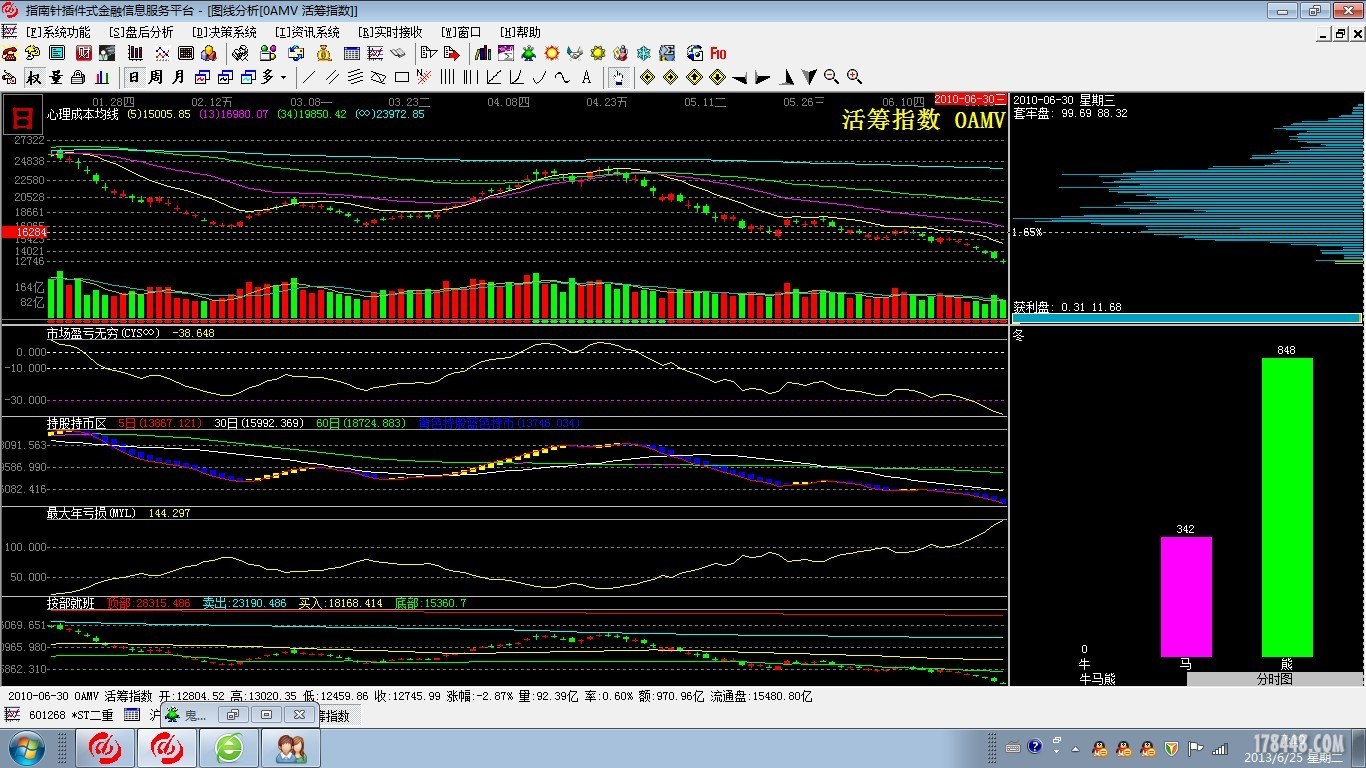Click the magenta 马 bar labeled 342
1366x768 pixels.
(1186, 597)
